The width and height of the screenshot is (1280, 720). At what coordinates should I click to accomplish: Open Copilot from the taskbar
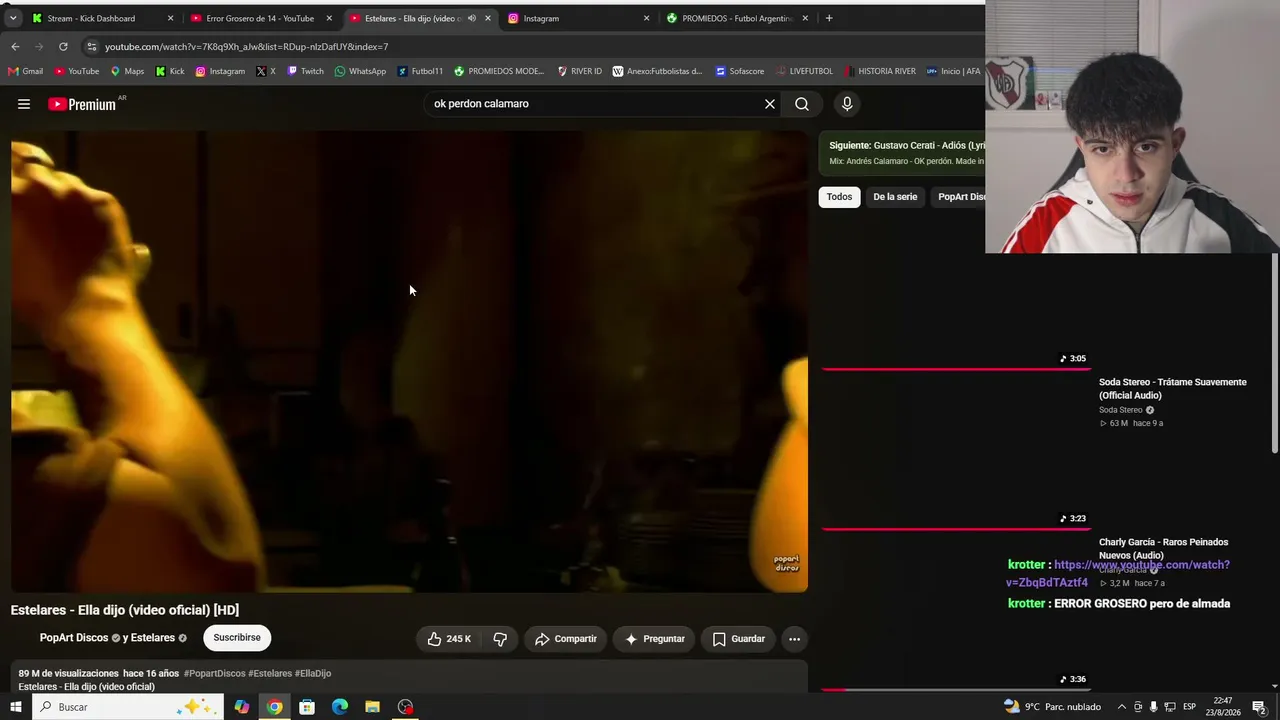(242, 707)
